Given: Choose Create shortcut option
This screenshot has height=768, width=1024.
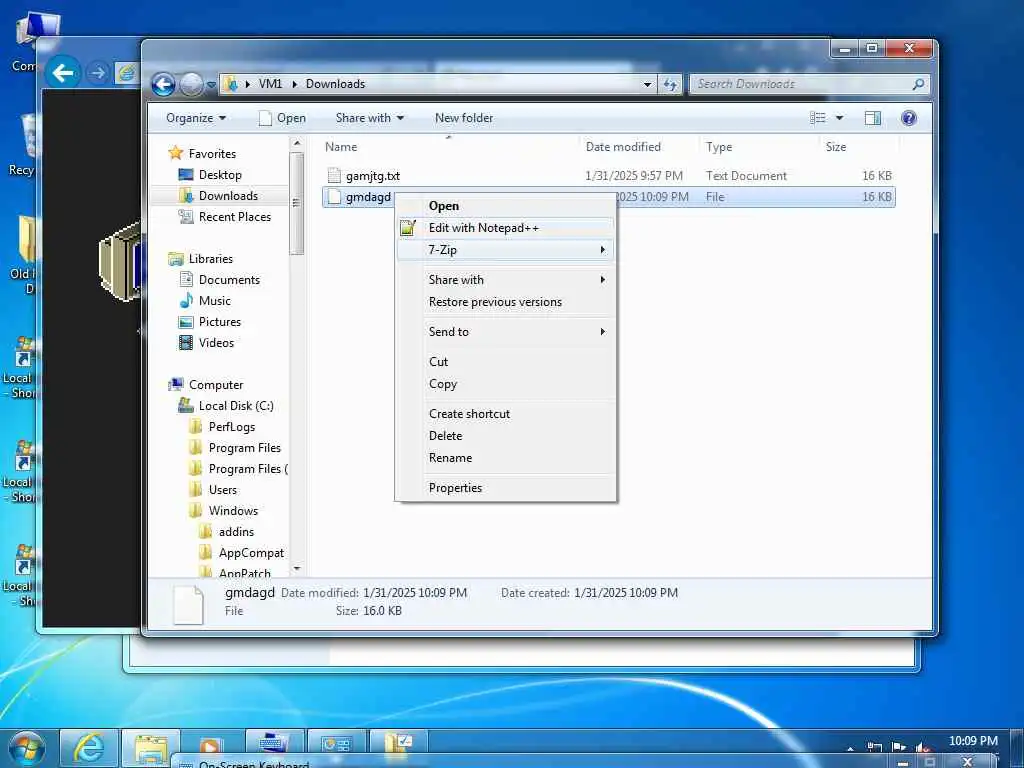Looking at the screenshot, I should 469,414.
